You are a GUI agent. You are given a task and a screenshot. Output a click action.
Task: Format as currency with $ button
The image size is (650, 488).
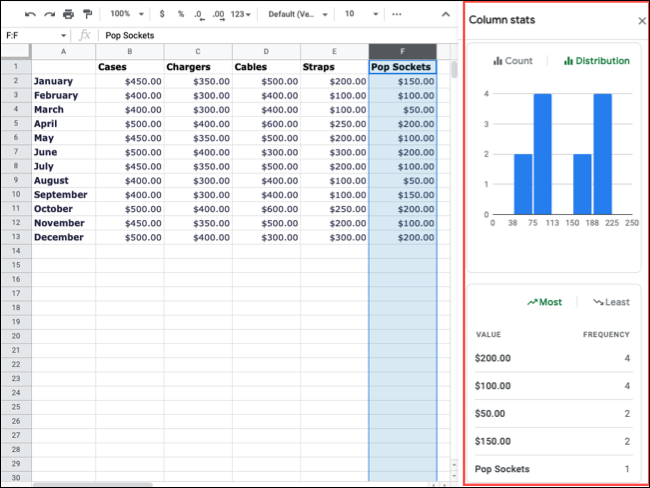pyautogui.click(x=162, y=14)
